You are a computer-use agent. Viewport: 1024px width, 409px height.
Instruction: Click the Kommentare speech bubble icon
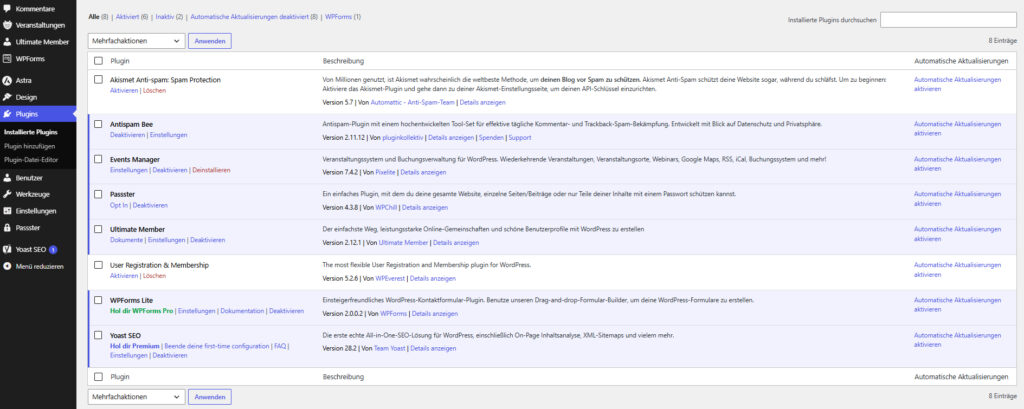pyautogui.click(x=7, y=9)
